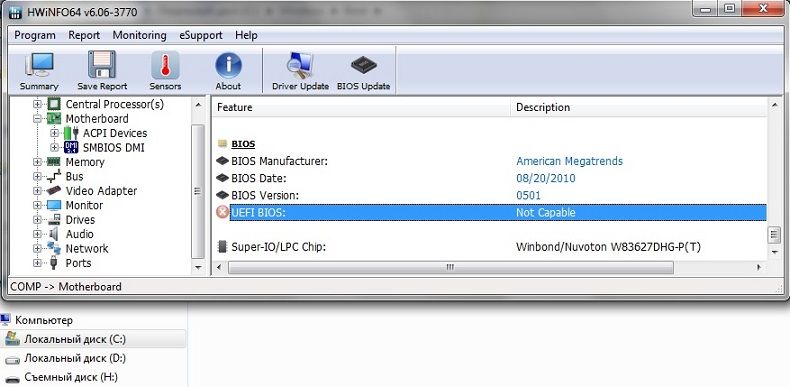
Task: Expand the Memory tree node
Action: pos(37,162)
